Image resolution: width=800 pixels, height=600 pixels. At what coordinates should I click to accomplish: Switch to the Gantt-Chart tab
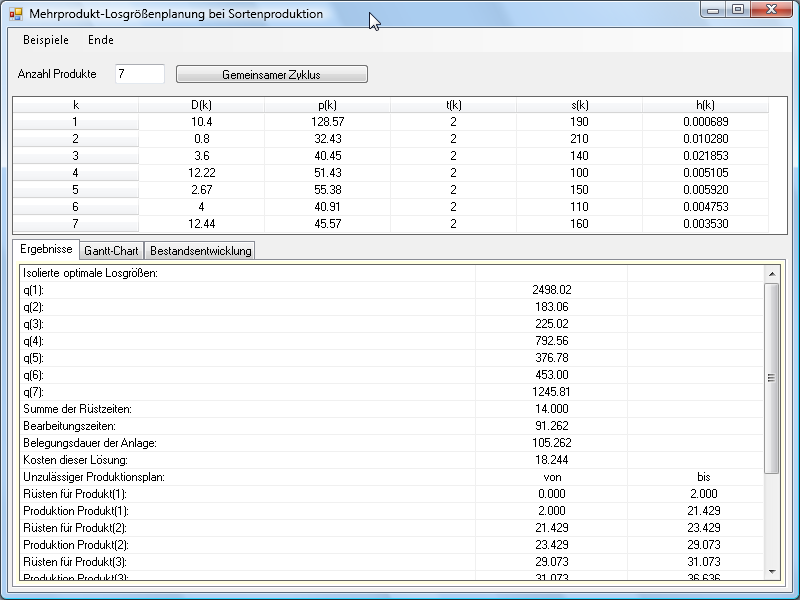click(111, 250)
